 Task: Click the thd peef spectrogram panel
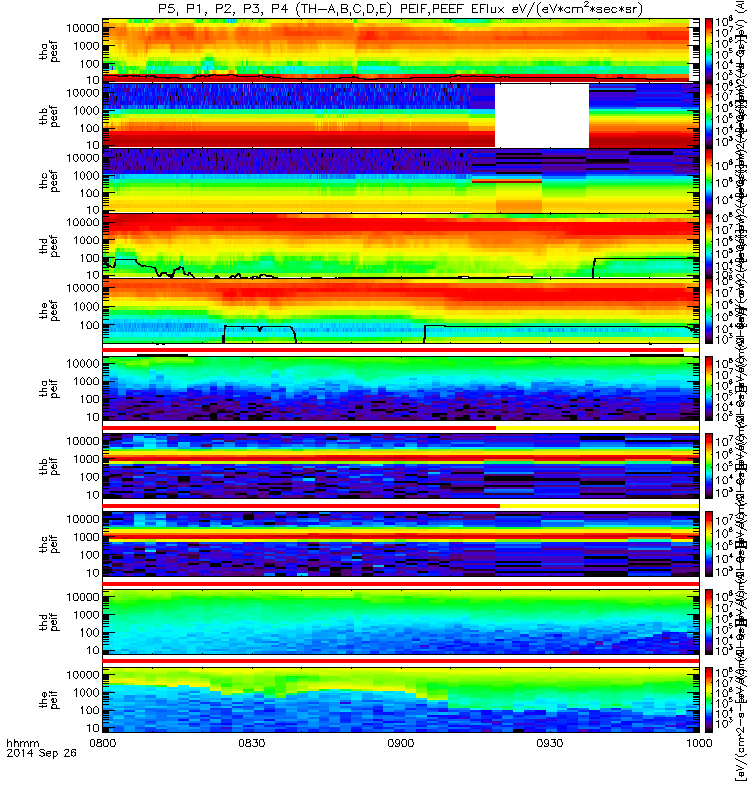pos(401,246)
